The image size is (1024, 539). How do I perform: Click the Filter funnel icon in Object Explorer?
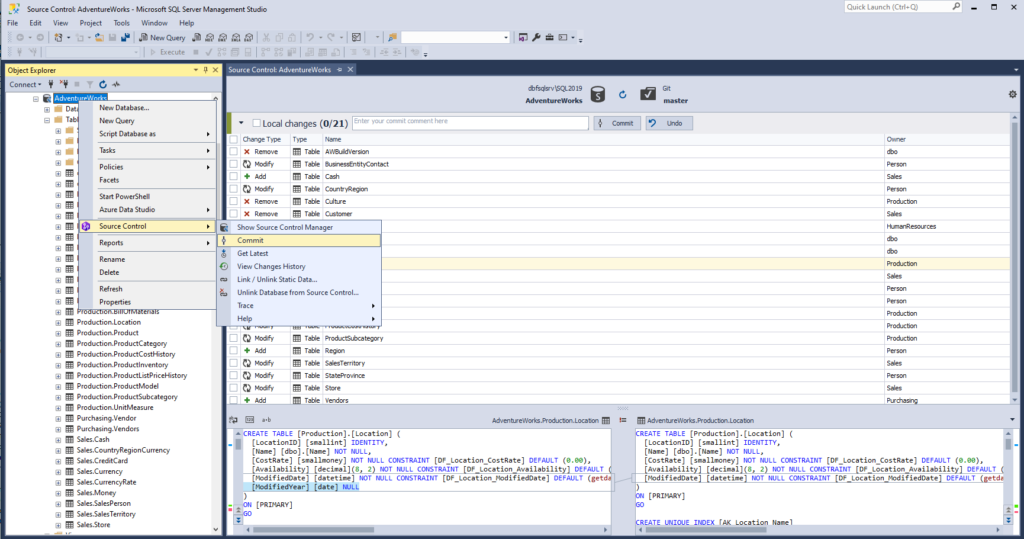(x=90, y=84)
